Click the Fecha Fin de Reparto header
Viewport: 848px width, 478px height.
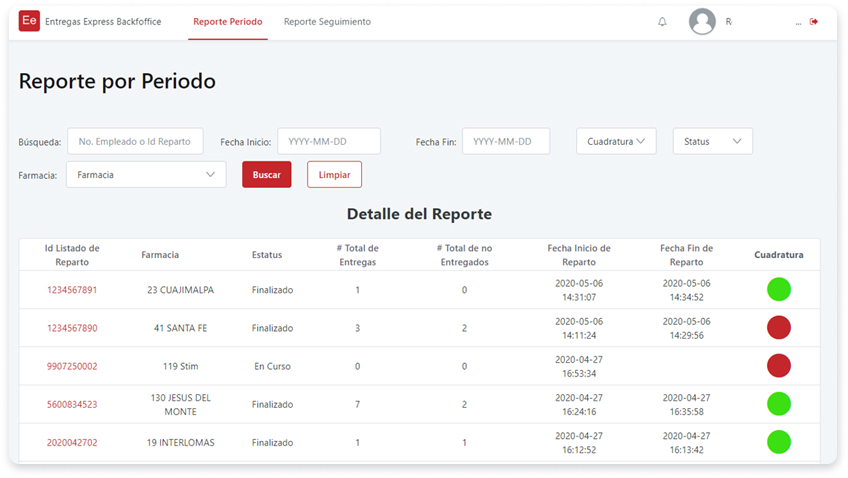[x=686, y=255]
